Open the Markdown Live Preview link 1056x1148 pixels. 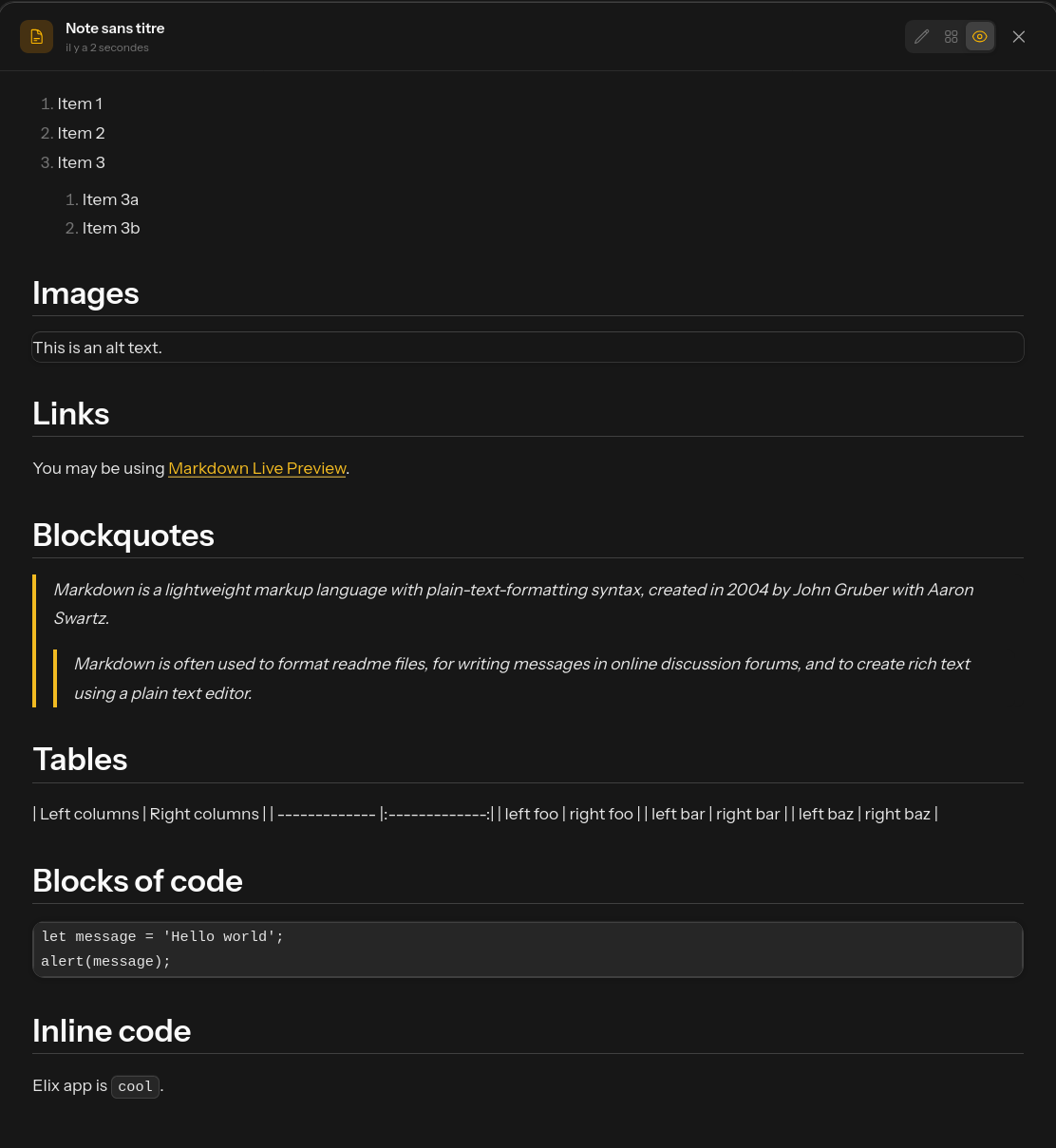257,468
